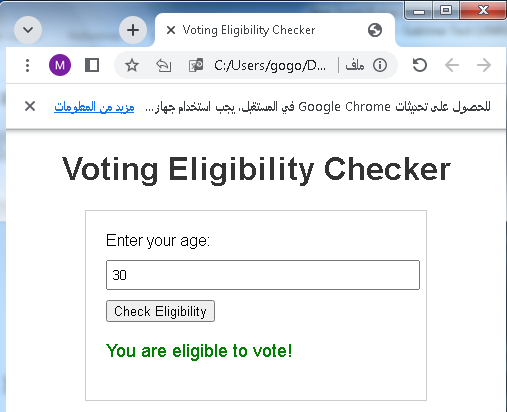
Task: Click the age input field
Action: point(263,275)
